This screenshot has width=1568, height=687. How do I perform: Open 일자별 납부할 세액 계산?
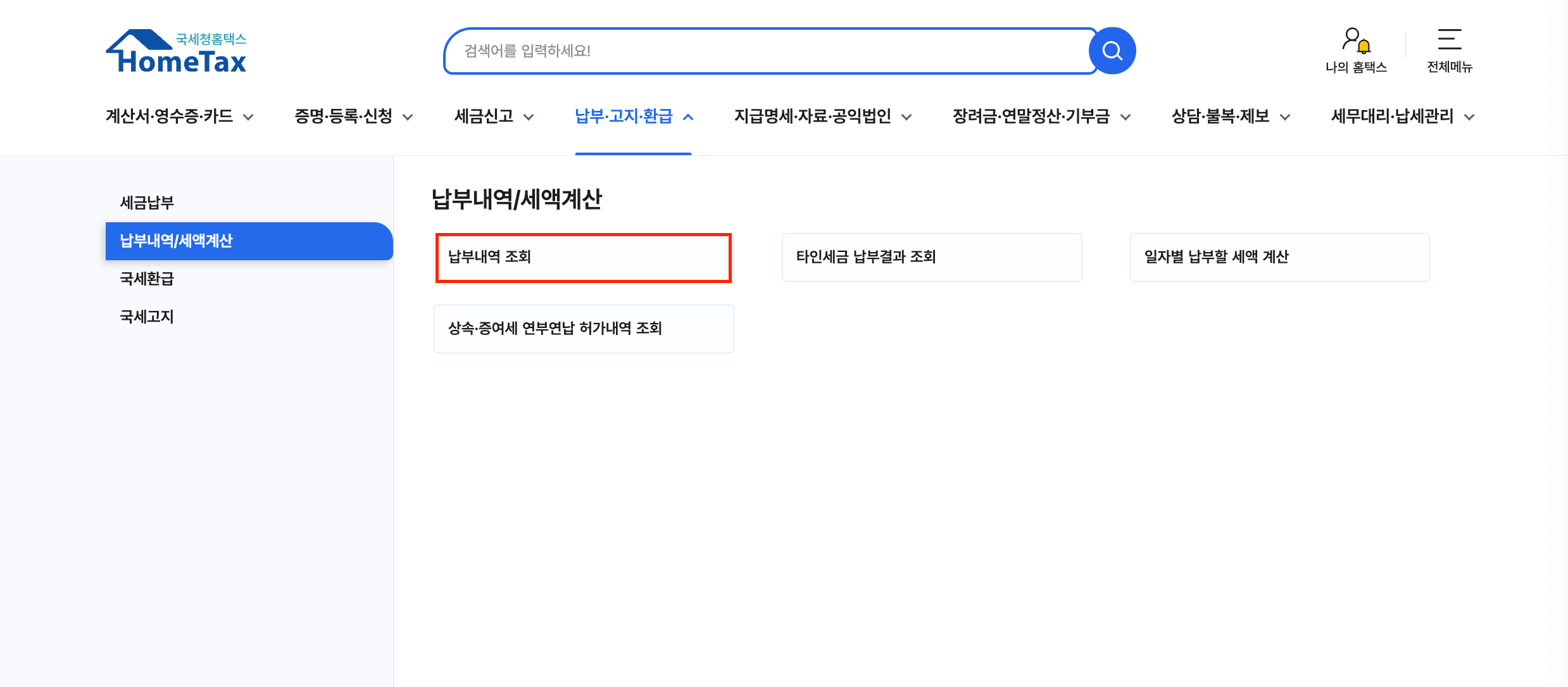point(1279,257)
